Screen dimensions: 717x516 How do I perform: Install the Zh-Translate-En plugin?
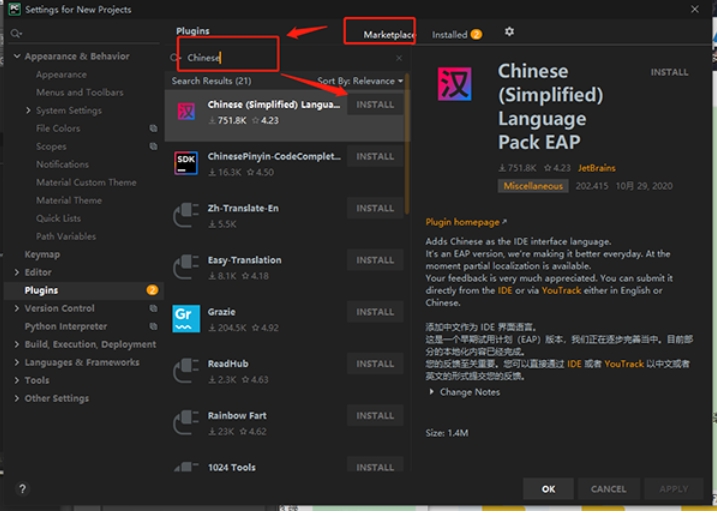(375, 208)
